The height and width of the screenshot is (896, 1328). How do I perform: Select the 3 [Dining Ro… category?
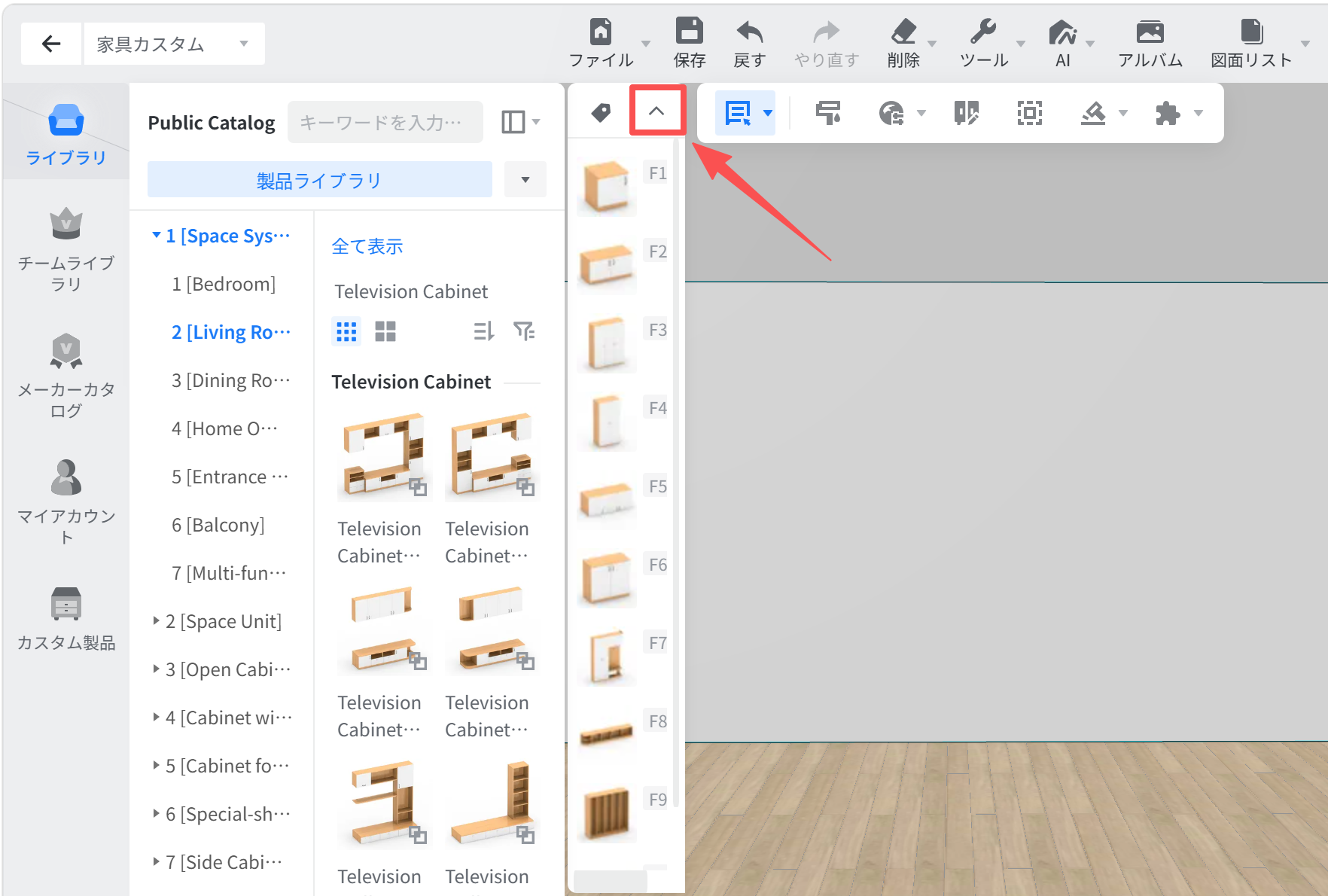tap(230, 380)
